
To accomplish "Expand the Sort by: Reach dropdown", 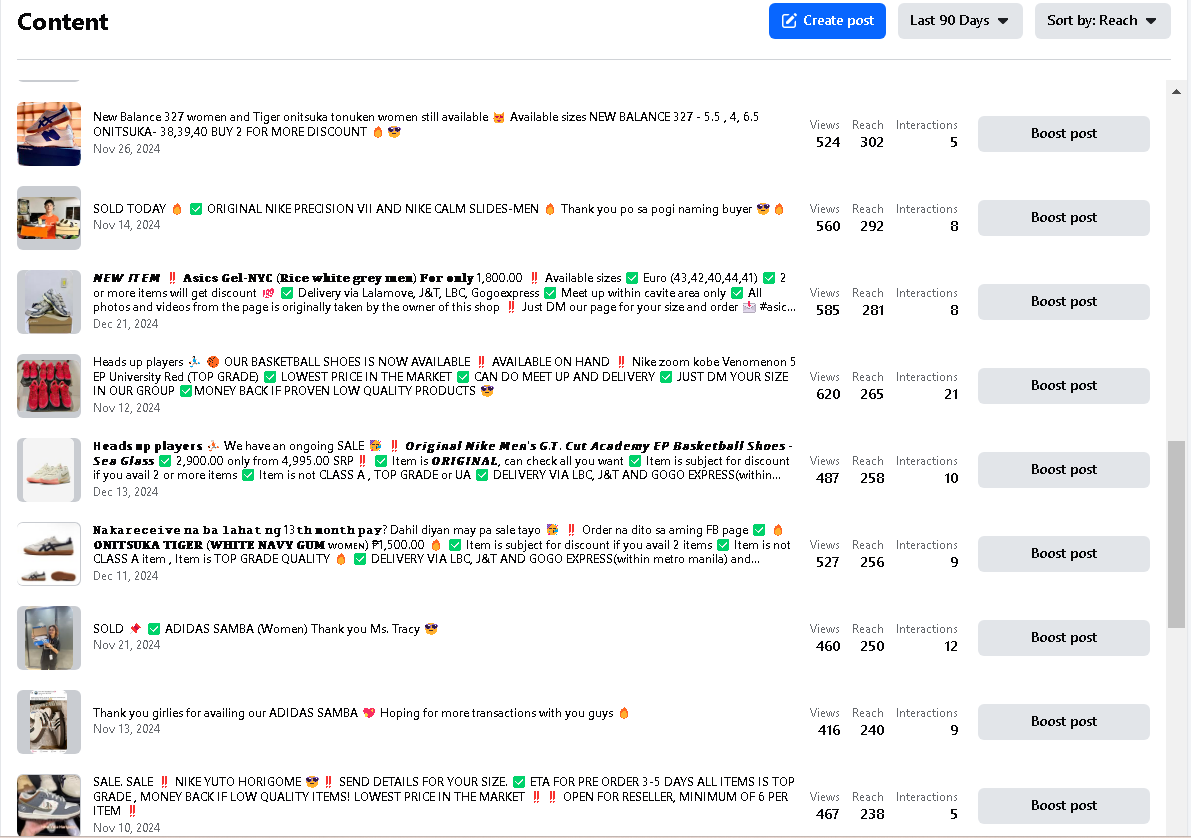I will click(1102, 21).
